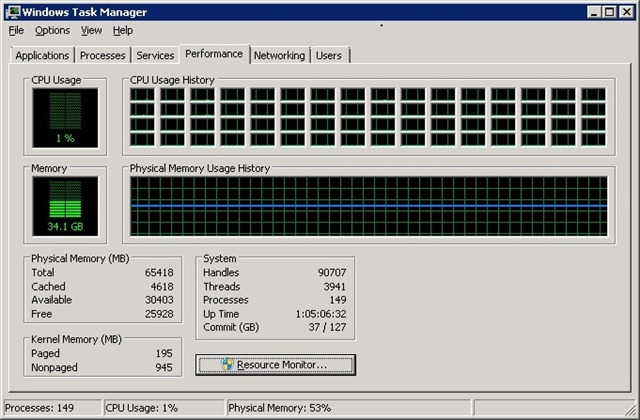
Task: Click the Nonpaged value 945
Action: click(x=164, y=367)
